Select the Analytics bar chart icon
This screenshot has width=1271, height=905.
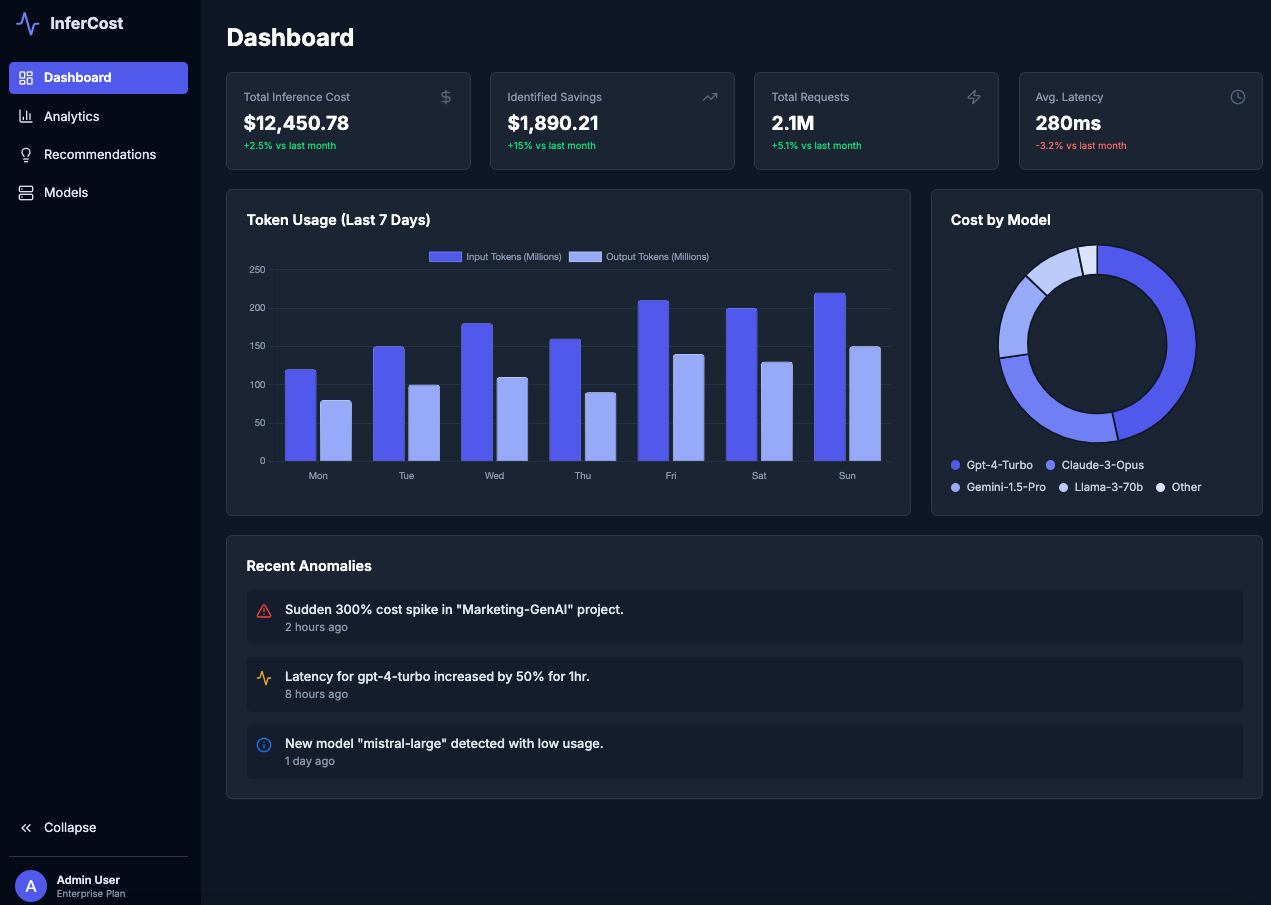tap(25, 116)
